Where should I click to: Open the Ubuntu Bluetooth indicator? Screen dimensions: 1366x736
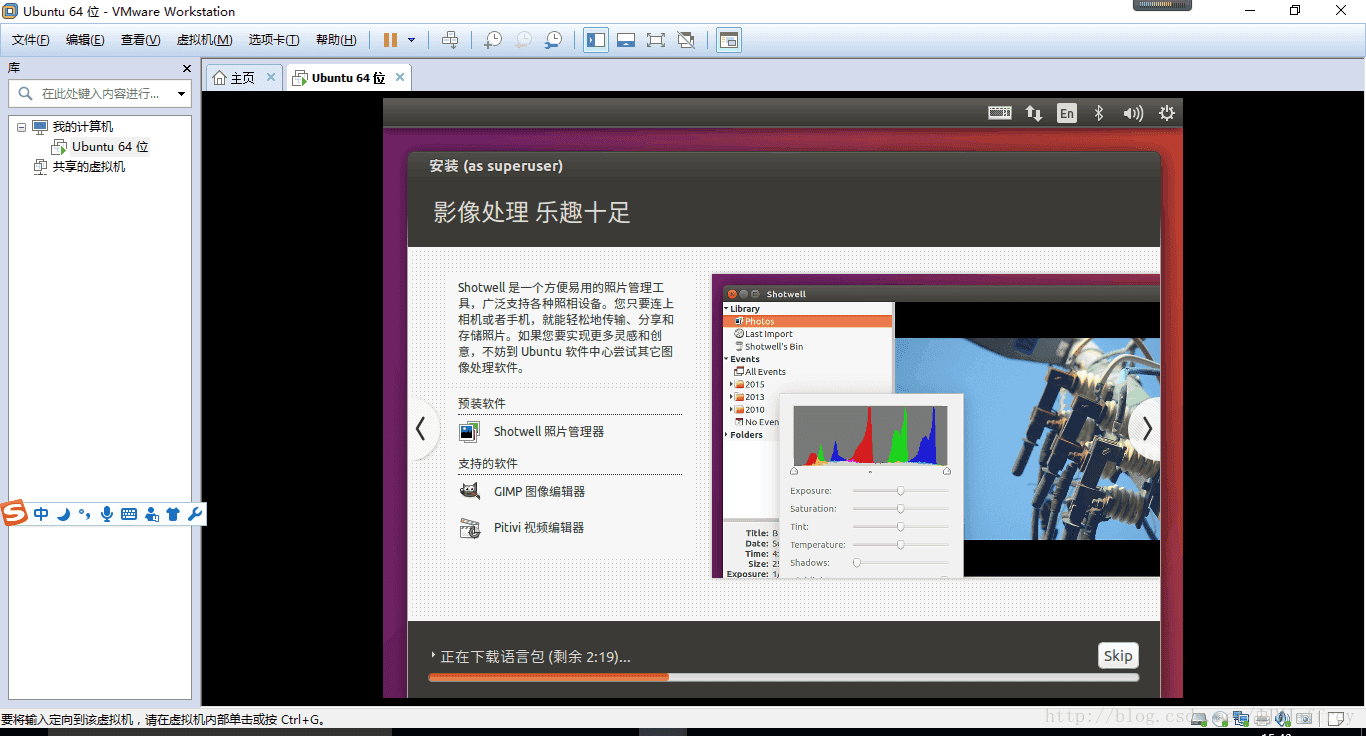1098,113
